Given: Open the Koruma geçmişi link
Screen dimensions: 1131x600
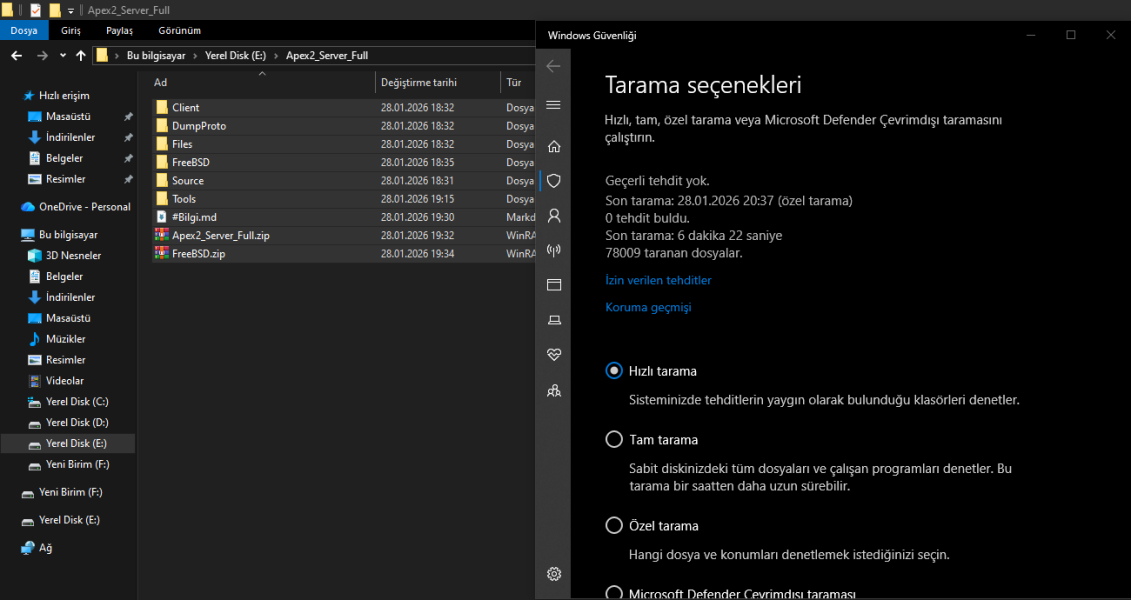Looking at the screenshot, I should coord(648,308).
